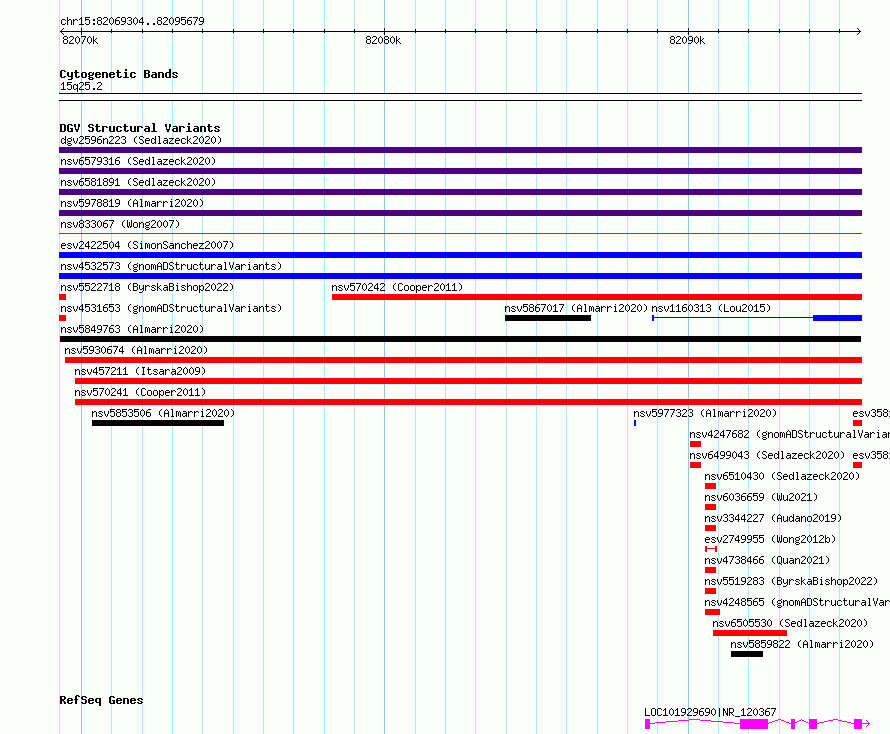Select the 15q25.2 band label

(x=81, y=86)
